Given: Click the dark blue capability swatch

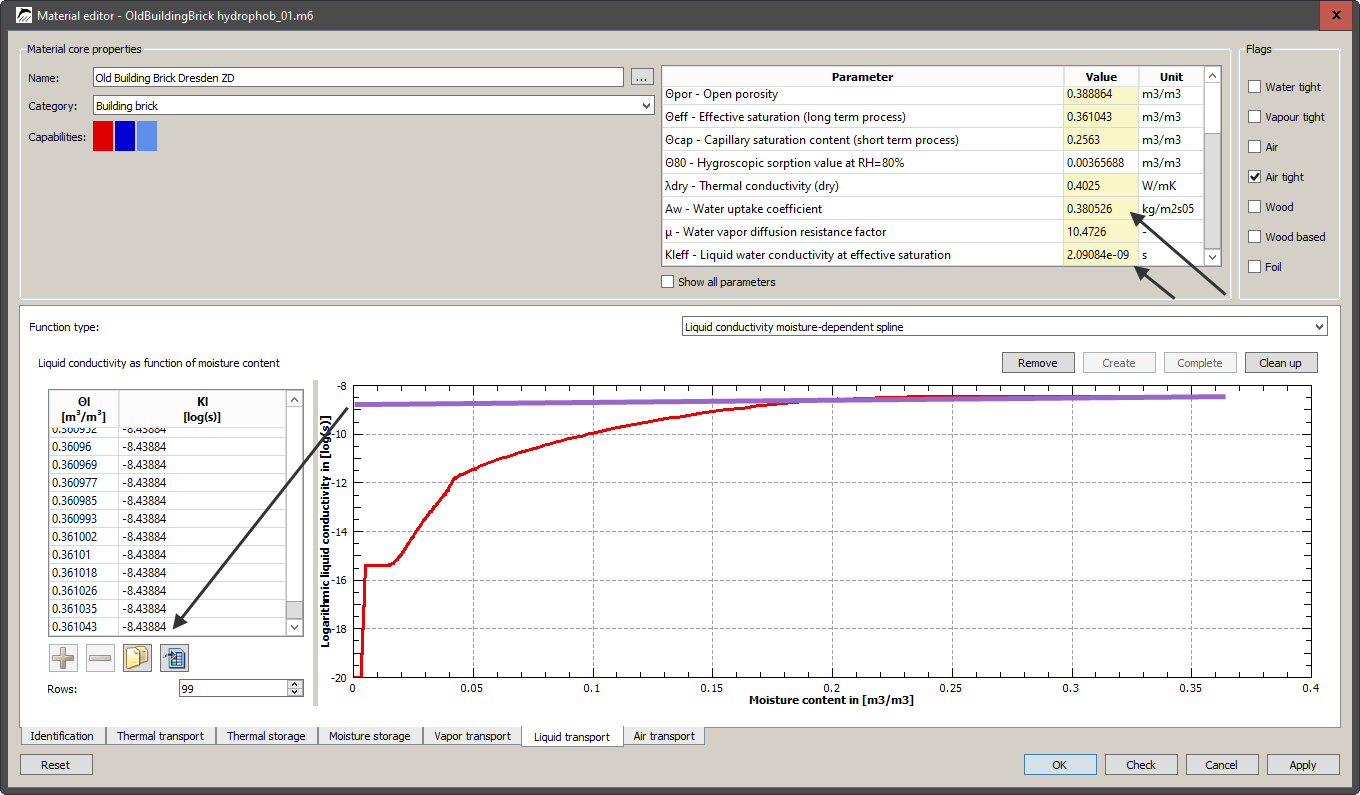Looking at the screenshot, I should (x=124, y=136).
